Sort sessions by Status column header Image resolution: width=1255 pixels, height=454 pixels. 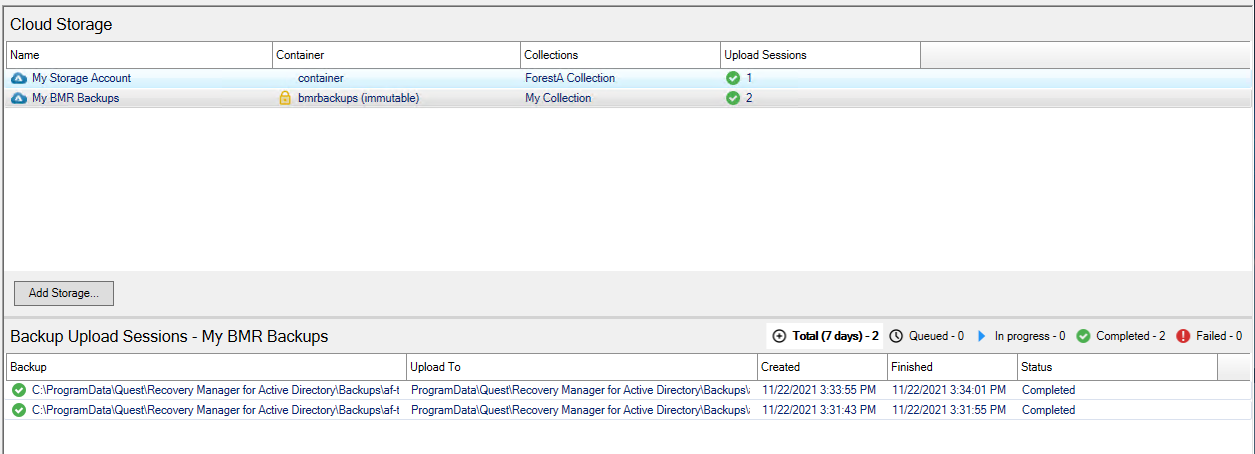click(x=1117, y=367)
